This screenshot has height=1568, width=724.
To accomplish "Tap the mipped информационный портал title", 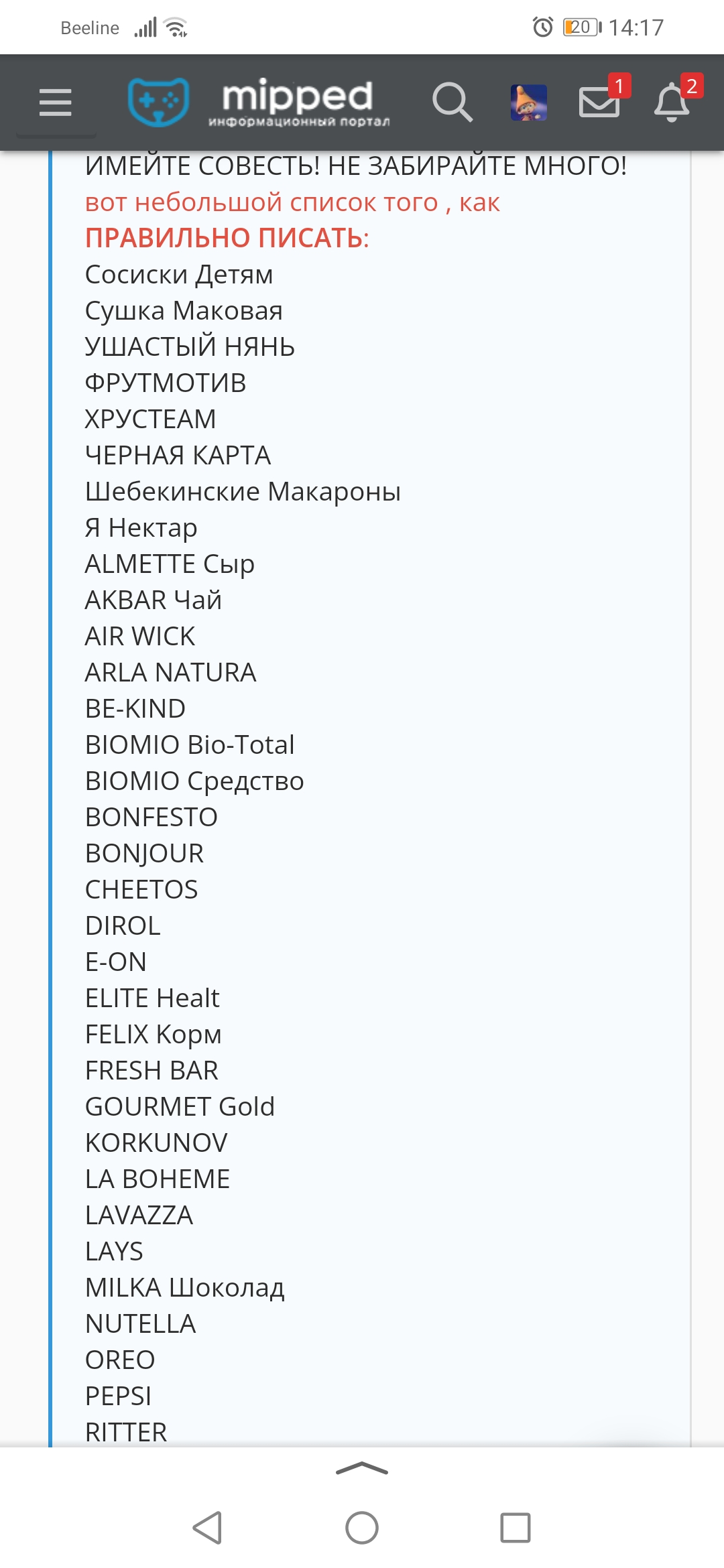I will coord(299,103).
